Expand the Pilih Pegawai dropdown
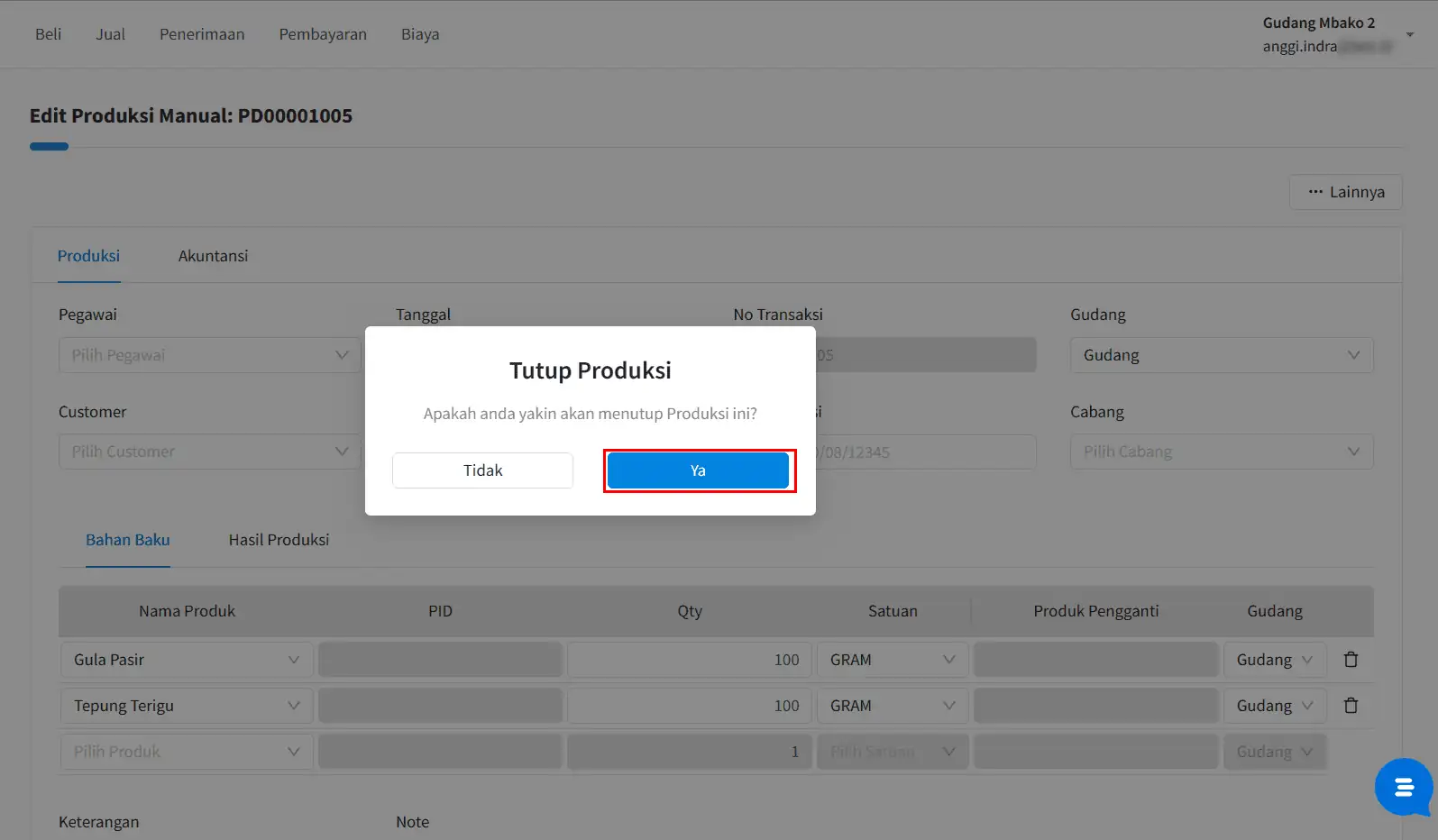Image resolution: width=1438 pixels, height=840 pixels. click(209, 355)
